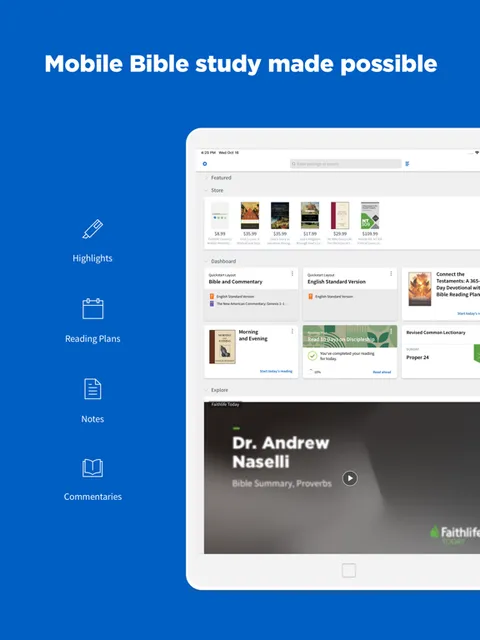Click Start today's reading on Morning and Evening

[x=276, y=371]
